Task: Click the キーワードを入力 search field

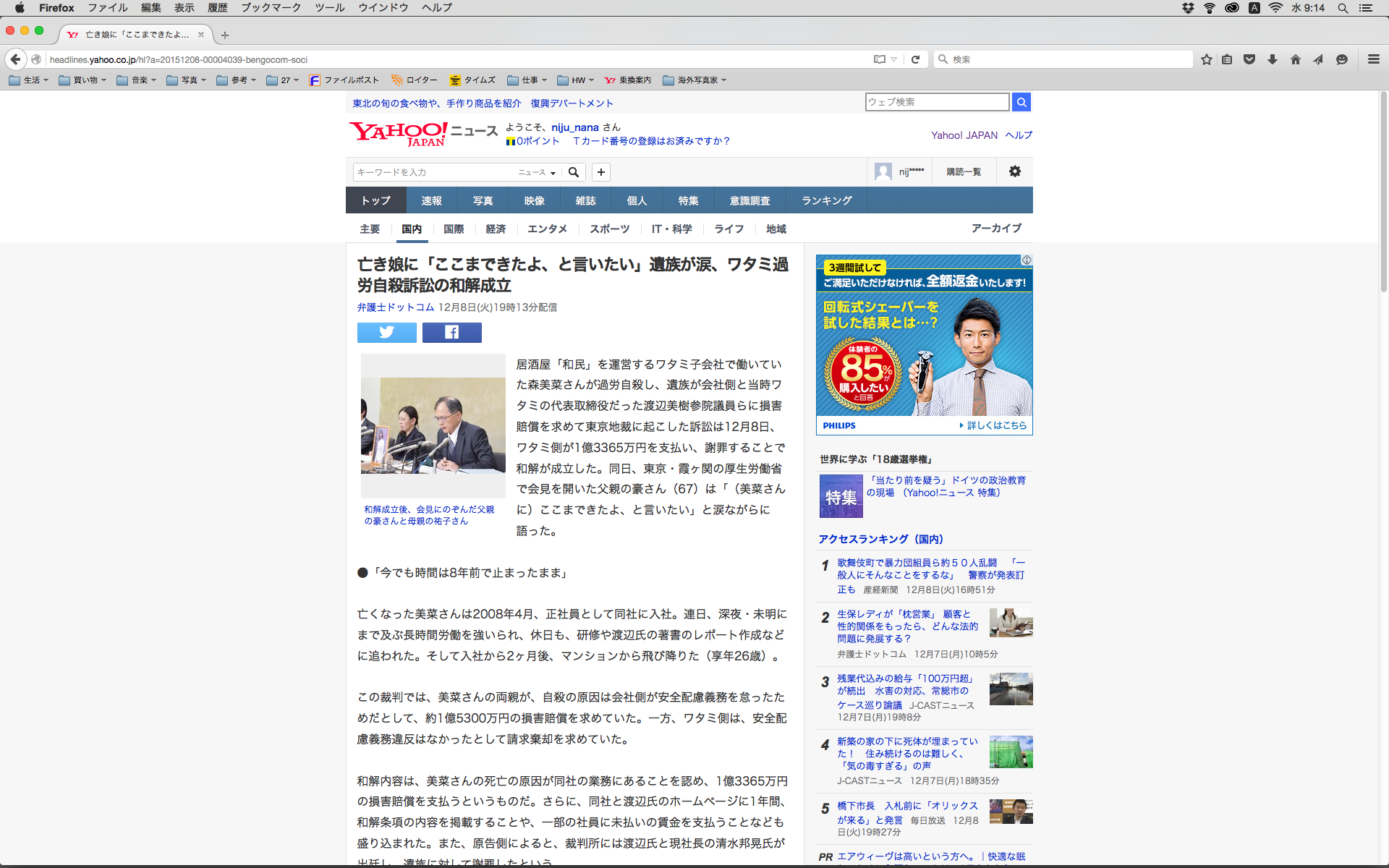Action: [x=433, y=172]
